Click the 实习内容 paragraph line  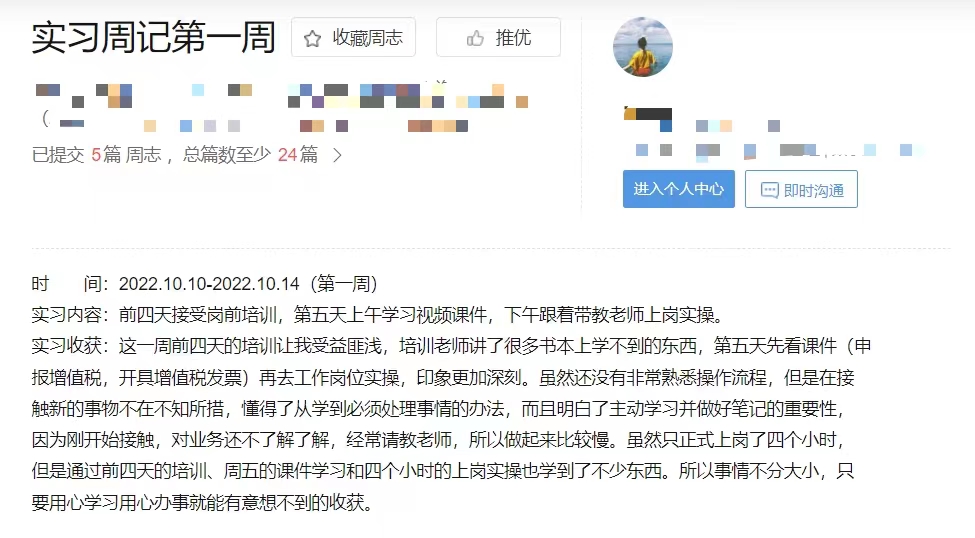378,315
